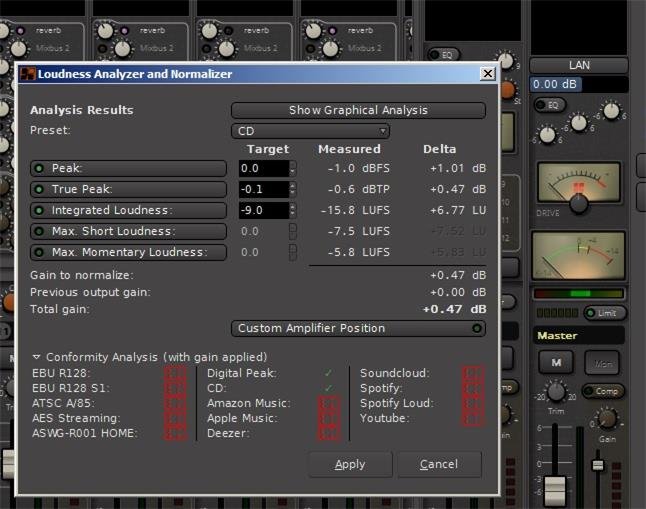The width and height of the screenshot is (646, 509).
Task: Enable Max. Short Loudness option
Action: [x=128, y=231]
